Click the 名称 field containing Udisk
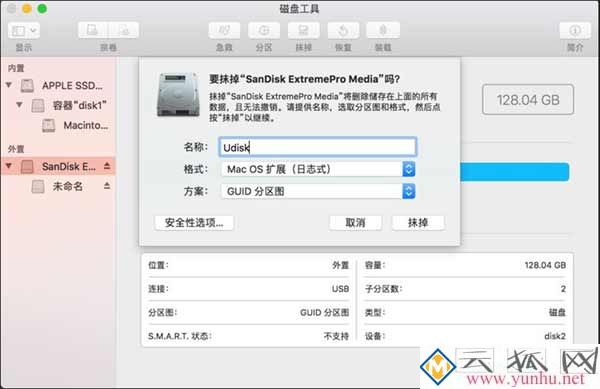This screenshot has width=600, height=389. pyautogui.click(x=318, y=147)
